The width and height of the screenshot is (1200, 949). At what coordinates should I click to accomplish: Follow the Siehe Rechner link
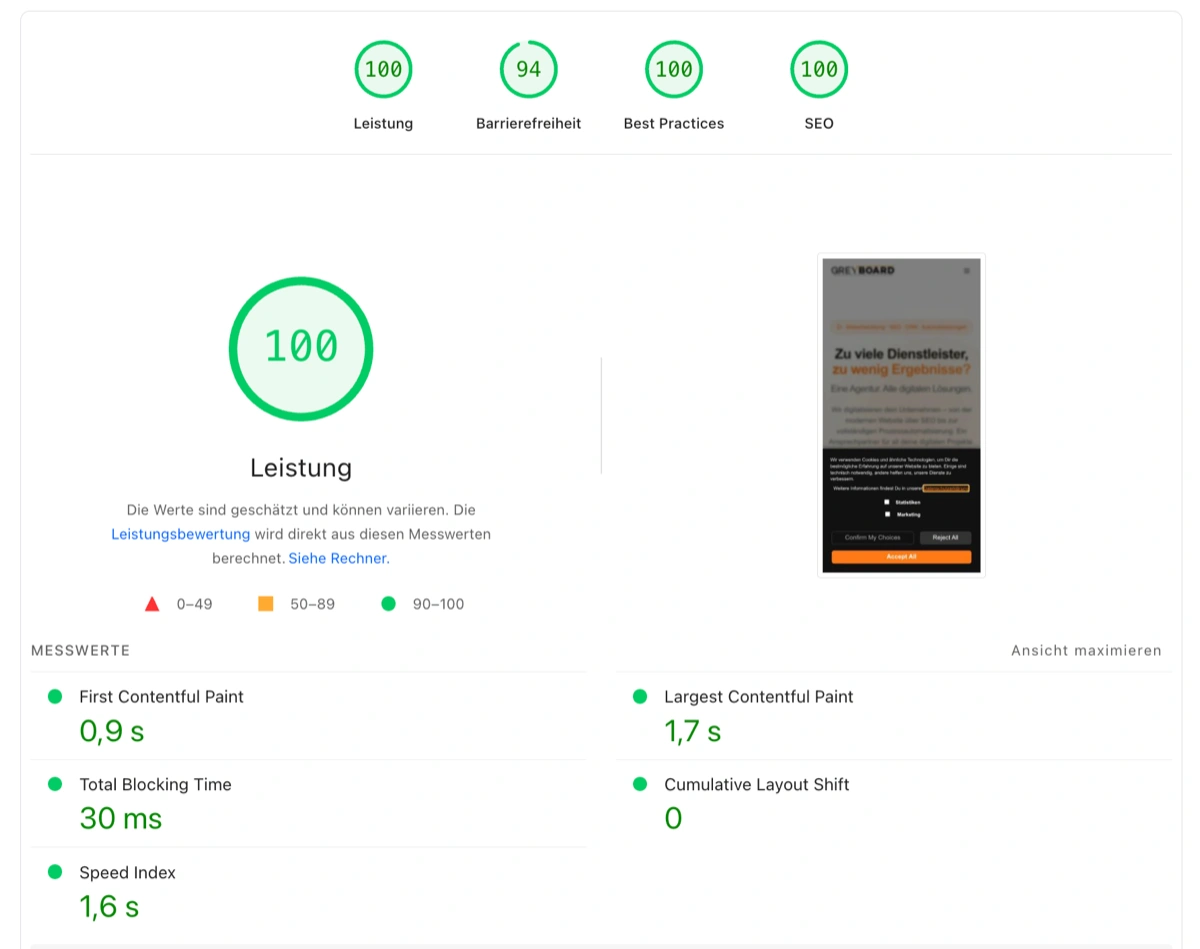tap(339, 558)
